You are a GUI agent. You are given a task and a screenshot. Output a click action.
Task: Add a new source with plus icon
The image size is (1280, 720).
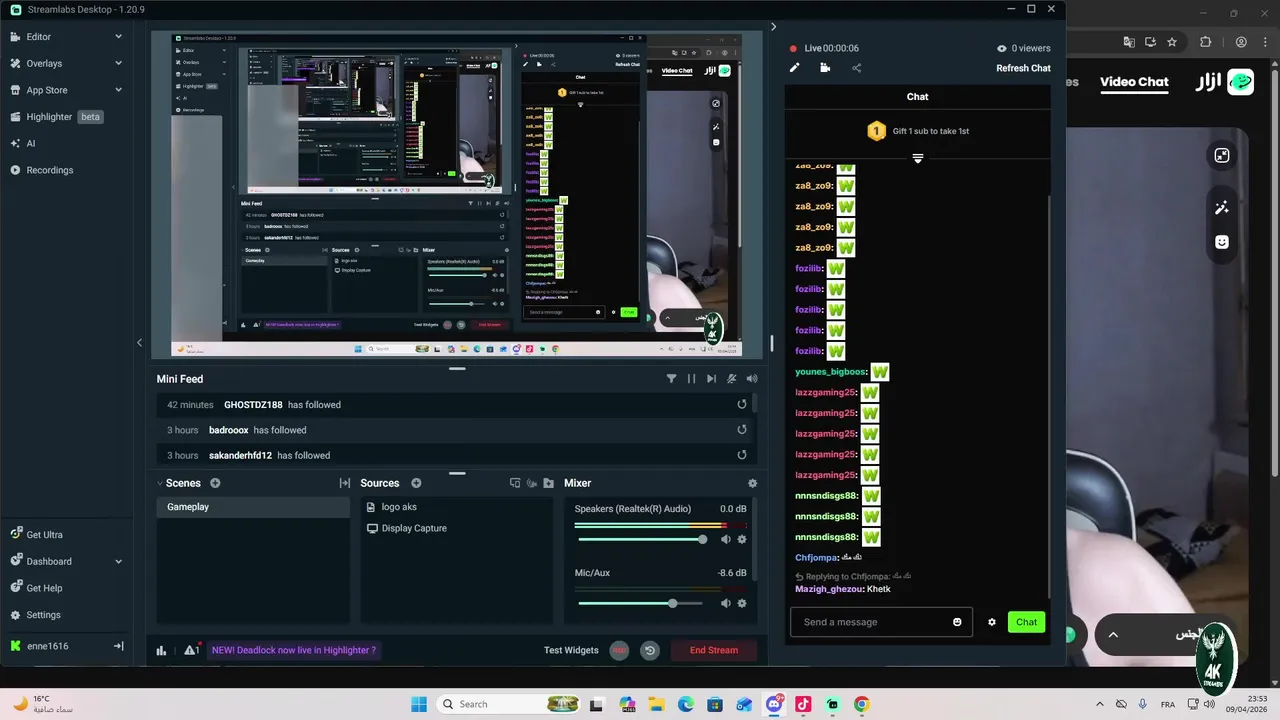pos(416,483)
